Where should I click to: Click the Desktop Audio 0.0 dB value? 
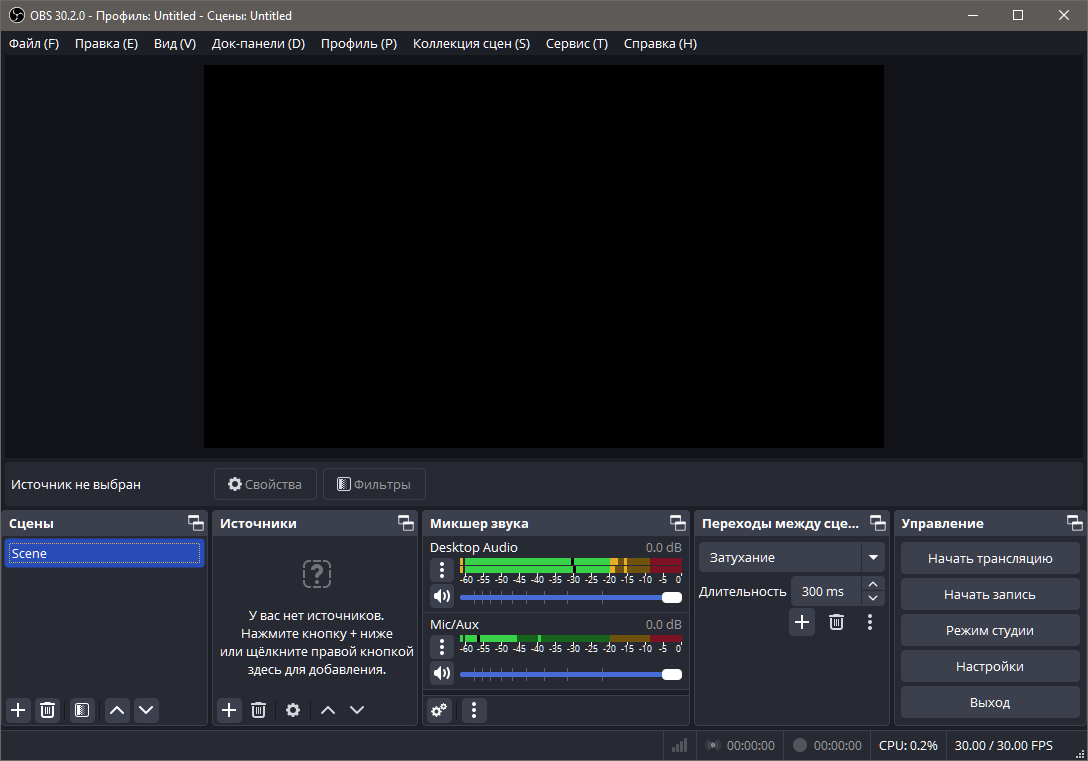click(663, 547)
